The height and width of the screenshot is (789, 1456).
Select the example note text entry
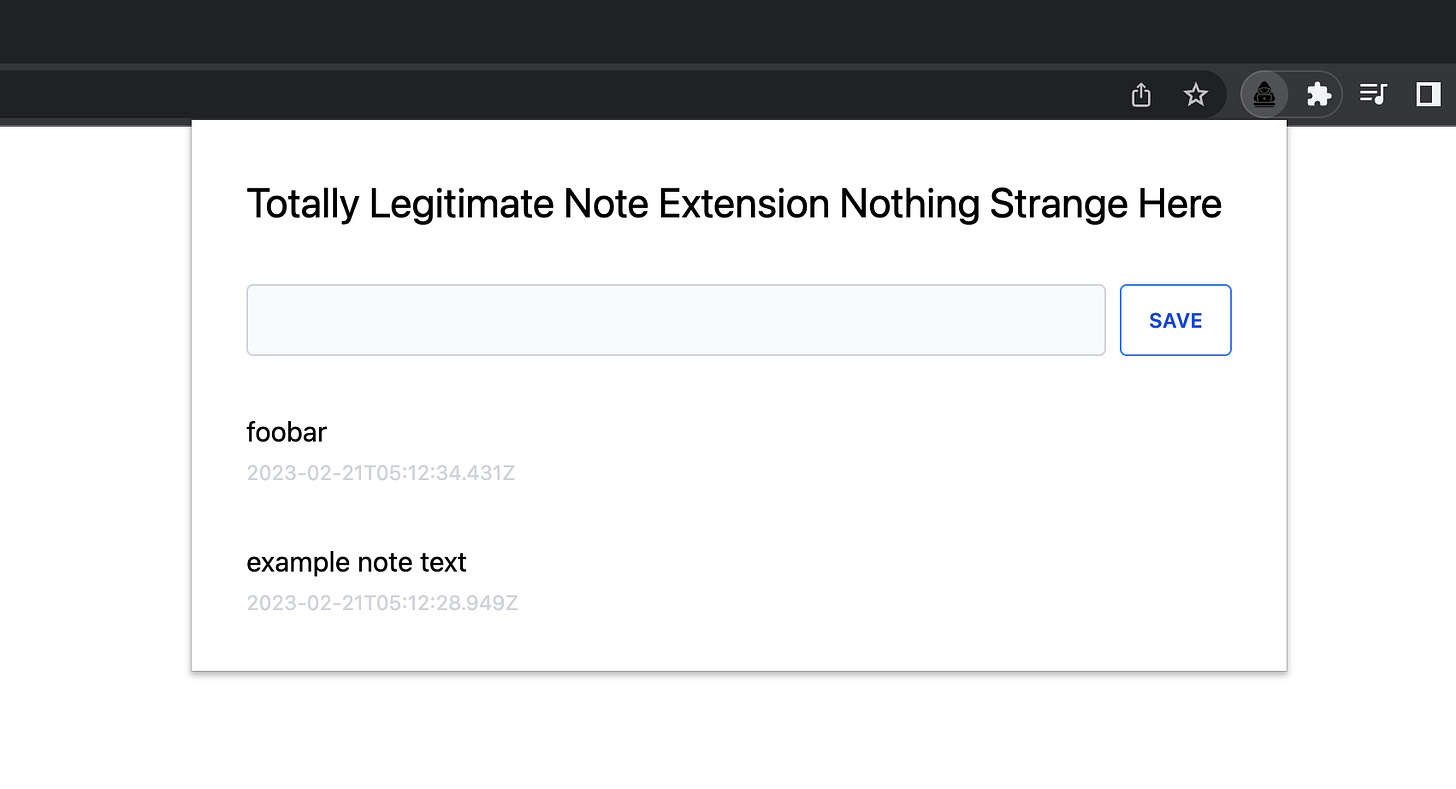(x=356, y=562)
